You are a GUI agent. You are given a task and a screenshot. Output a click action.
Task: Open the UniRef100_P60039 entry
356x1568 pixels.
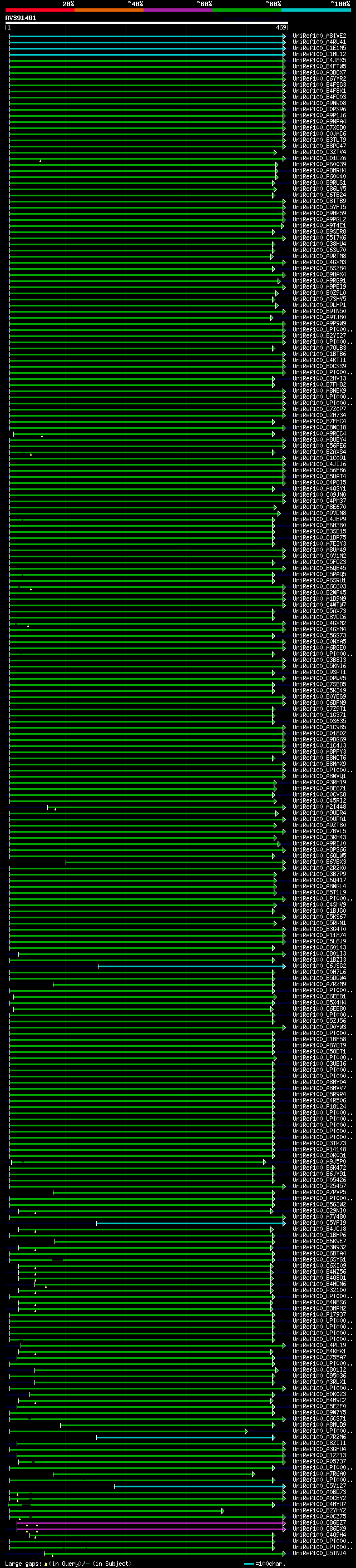(319, 164)
